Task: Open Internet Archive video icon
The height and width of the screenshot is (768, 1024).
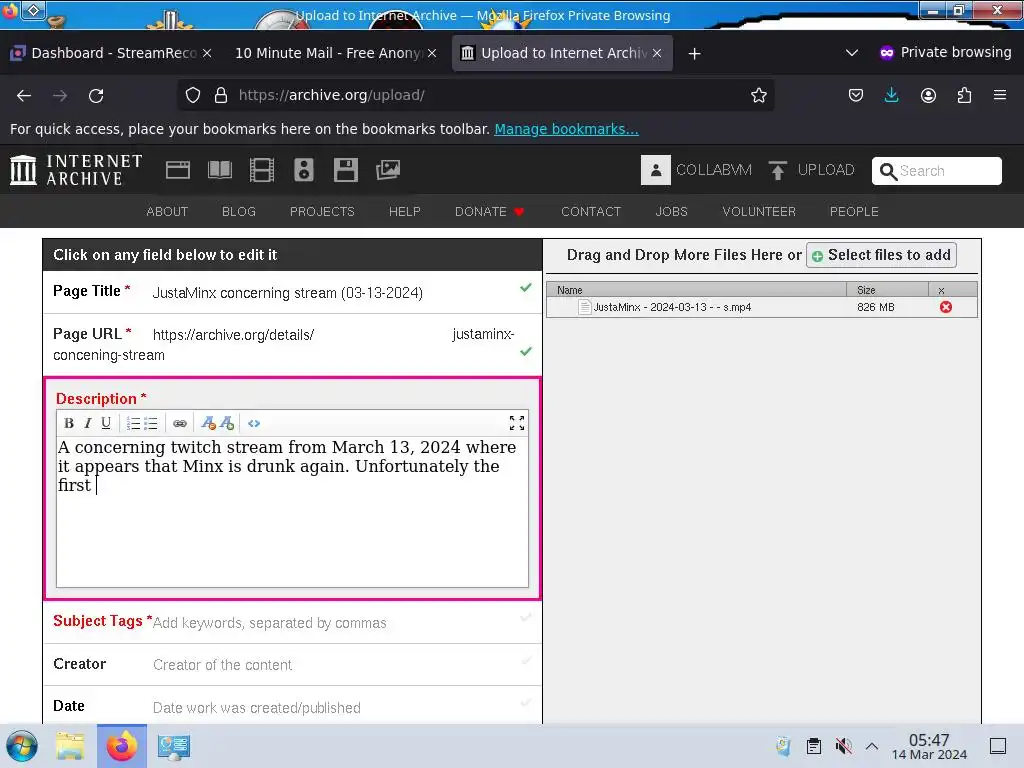Action: pyautogui.click(x=261, y=170)
